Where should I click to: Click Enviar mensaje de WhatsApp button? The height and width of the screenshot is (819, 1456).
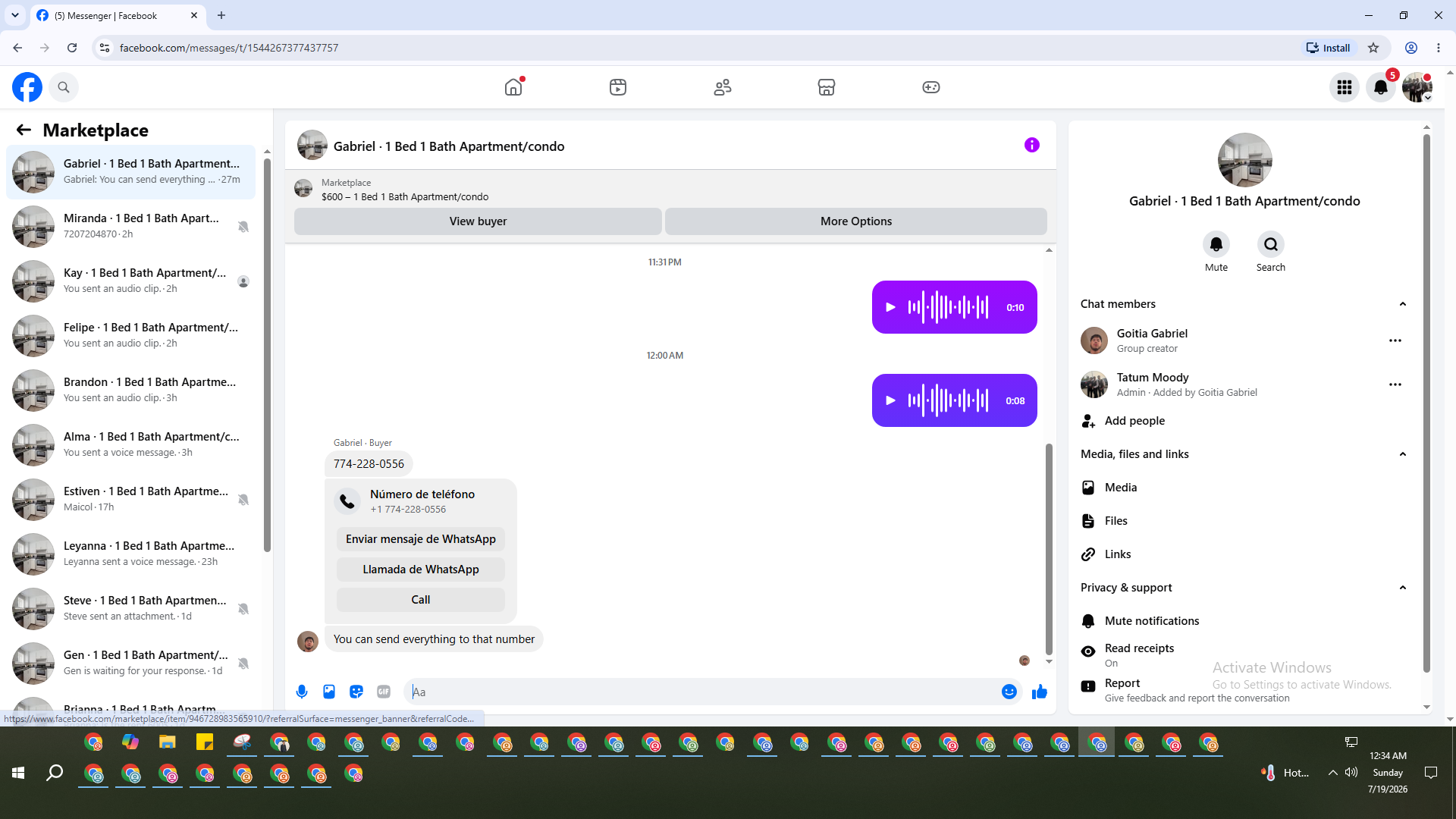(421, 539)
